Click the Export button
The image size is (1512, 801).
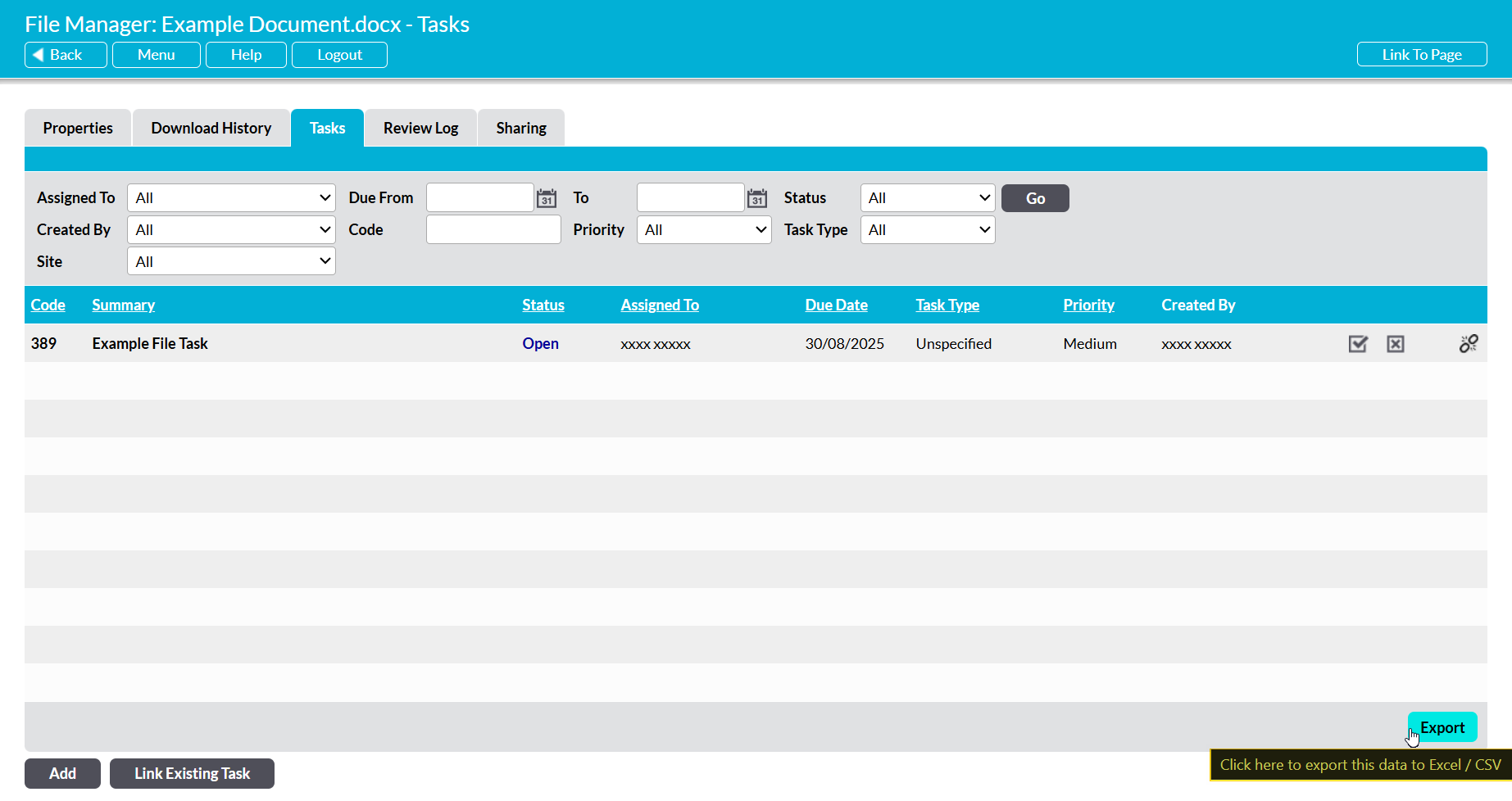click(x=1442, y=727)
